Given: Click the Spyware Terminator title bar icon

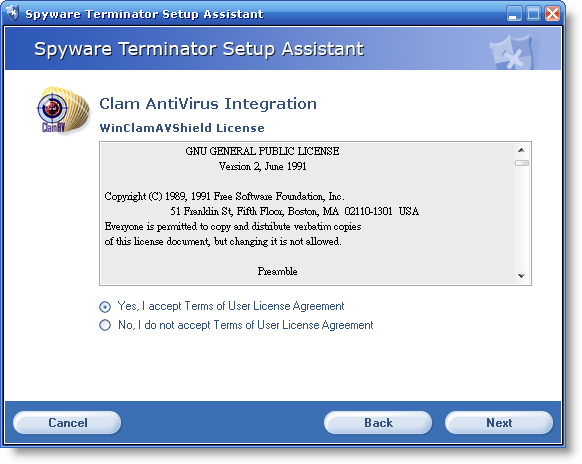Looking at the screenshot, I should pyautogui.click(x=13, y=13).
